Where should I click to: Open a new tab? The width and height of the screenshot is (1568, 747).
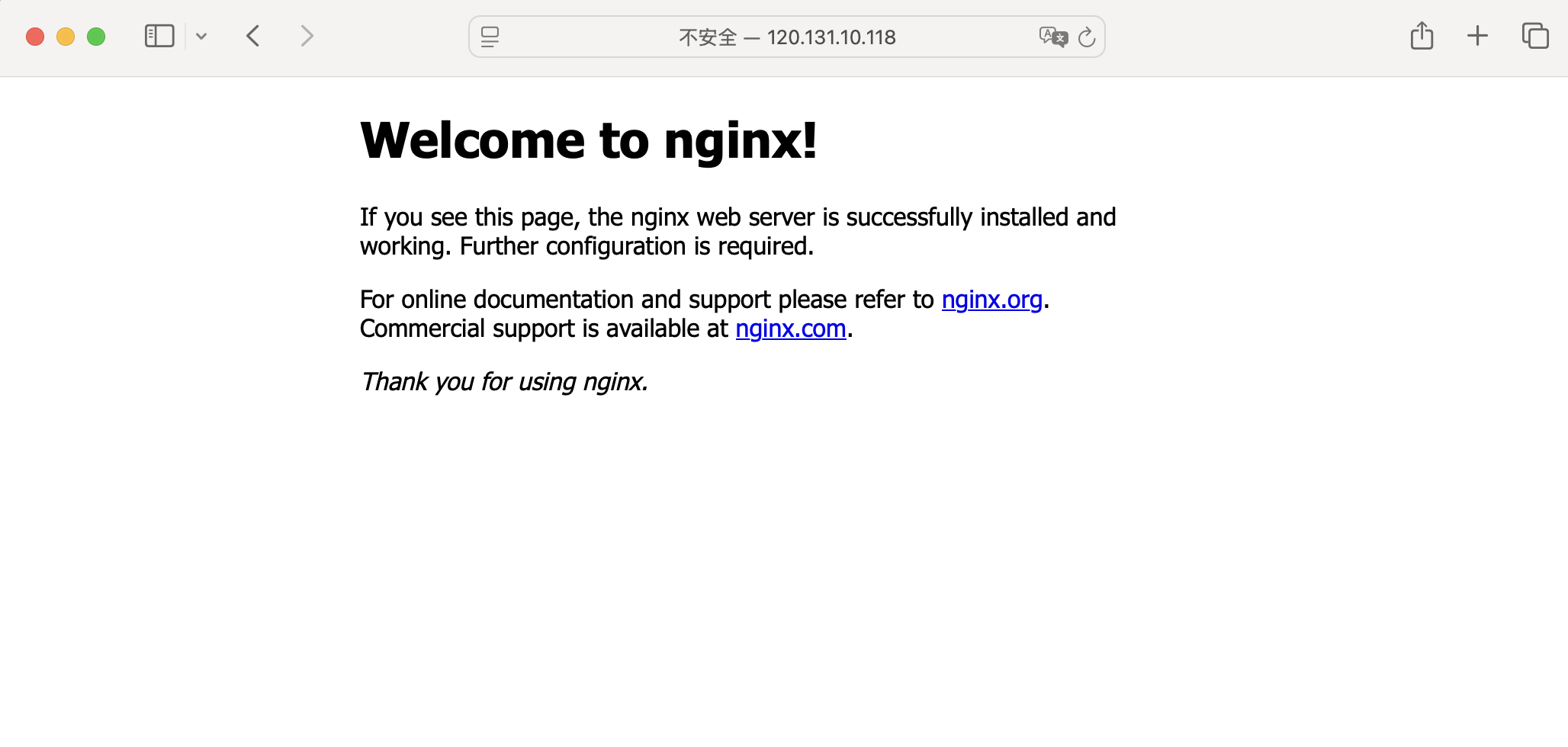[x=1477, y=36]
